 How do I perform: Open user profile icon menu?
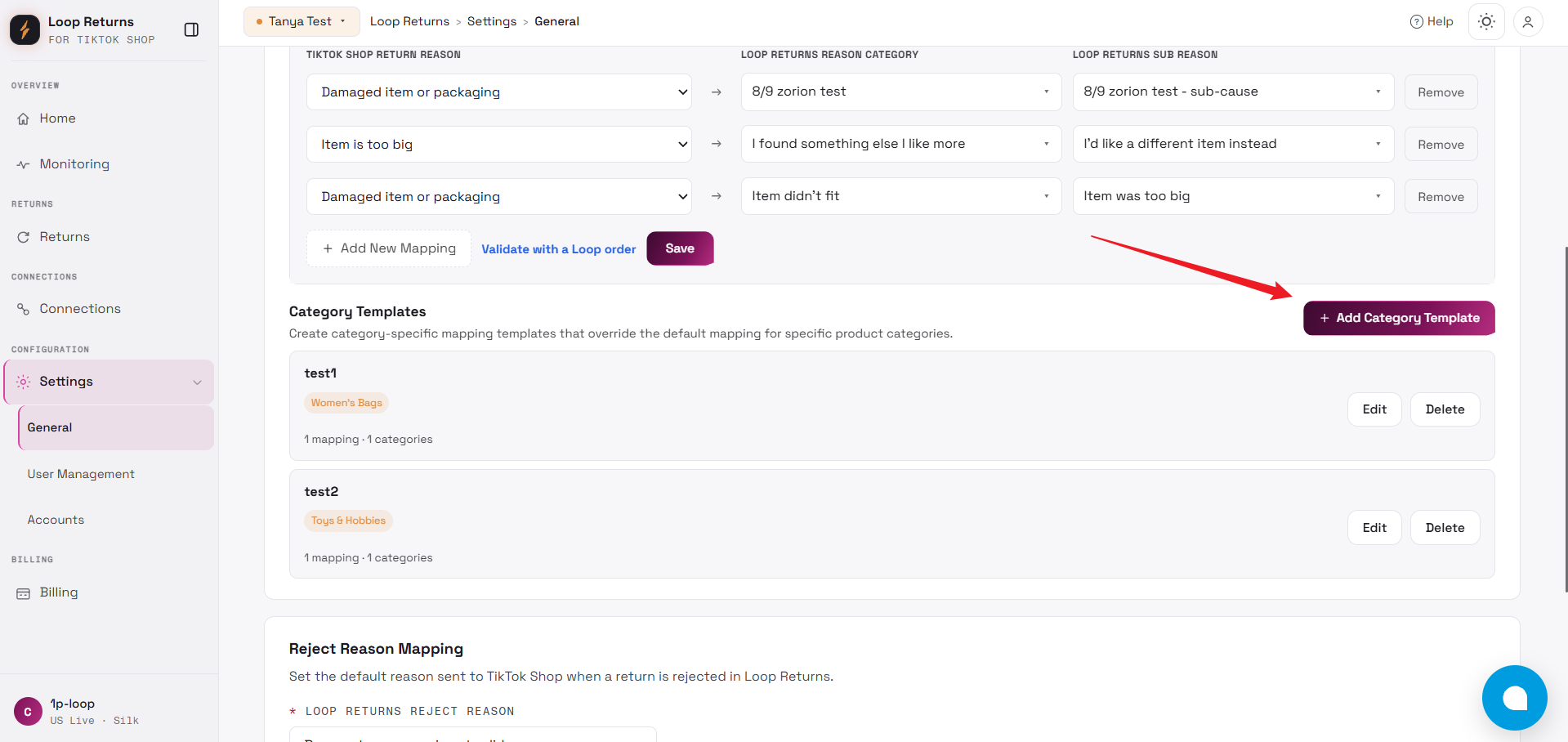pyautogui.click(x=1528, y=22)
